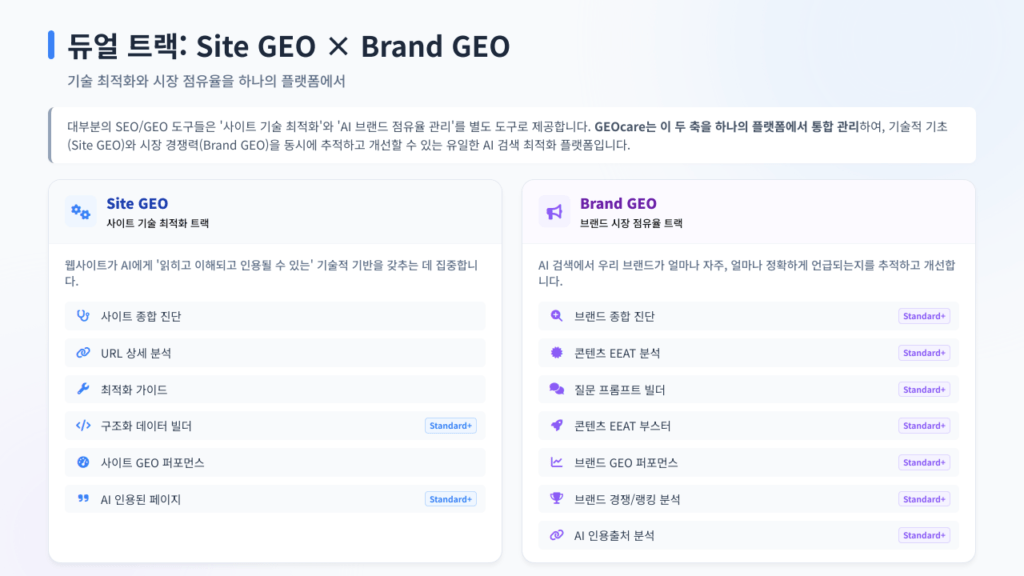Click the Standard+ badge on AI 인용출처 분석
1024x576 pixels.
click(923, 535)
